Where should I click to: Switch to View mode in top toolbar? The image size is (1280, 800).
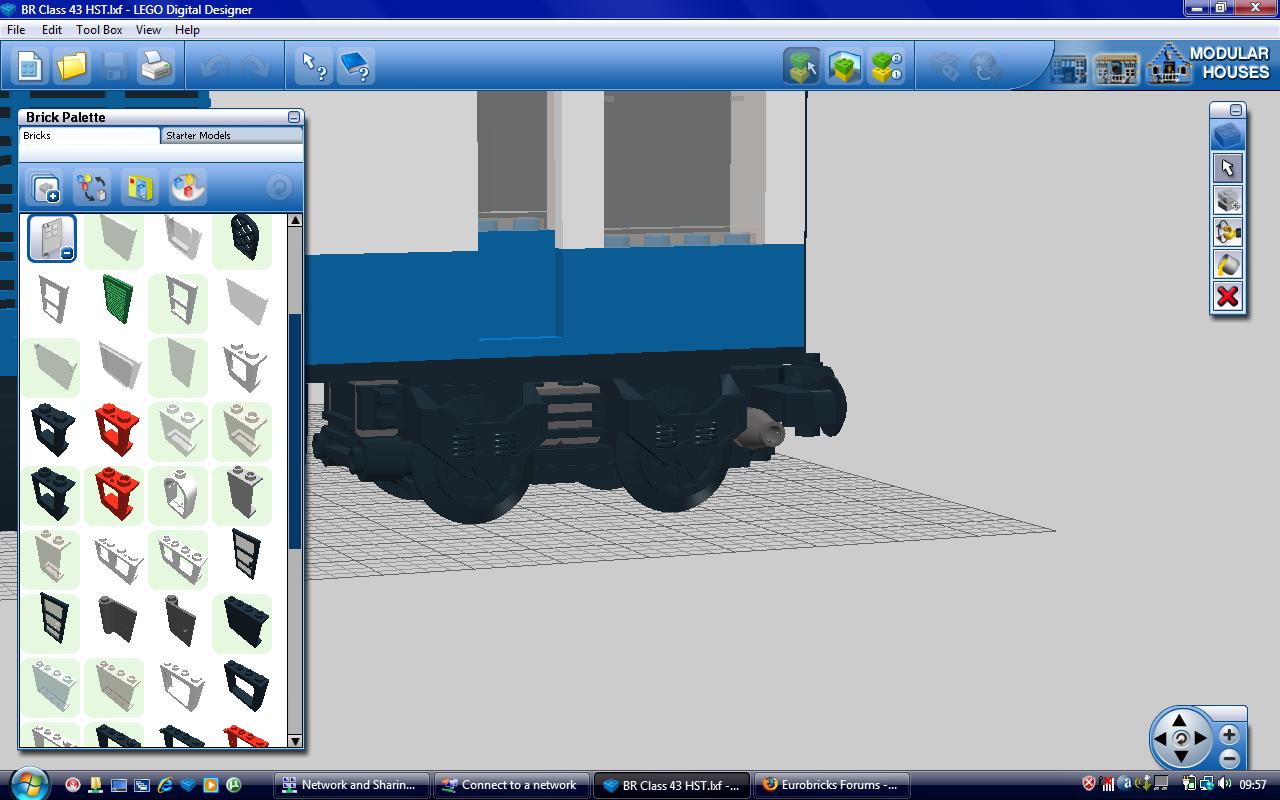[x=844, y=65]
